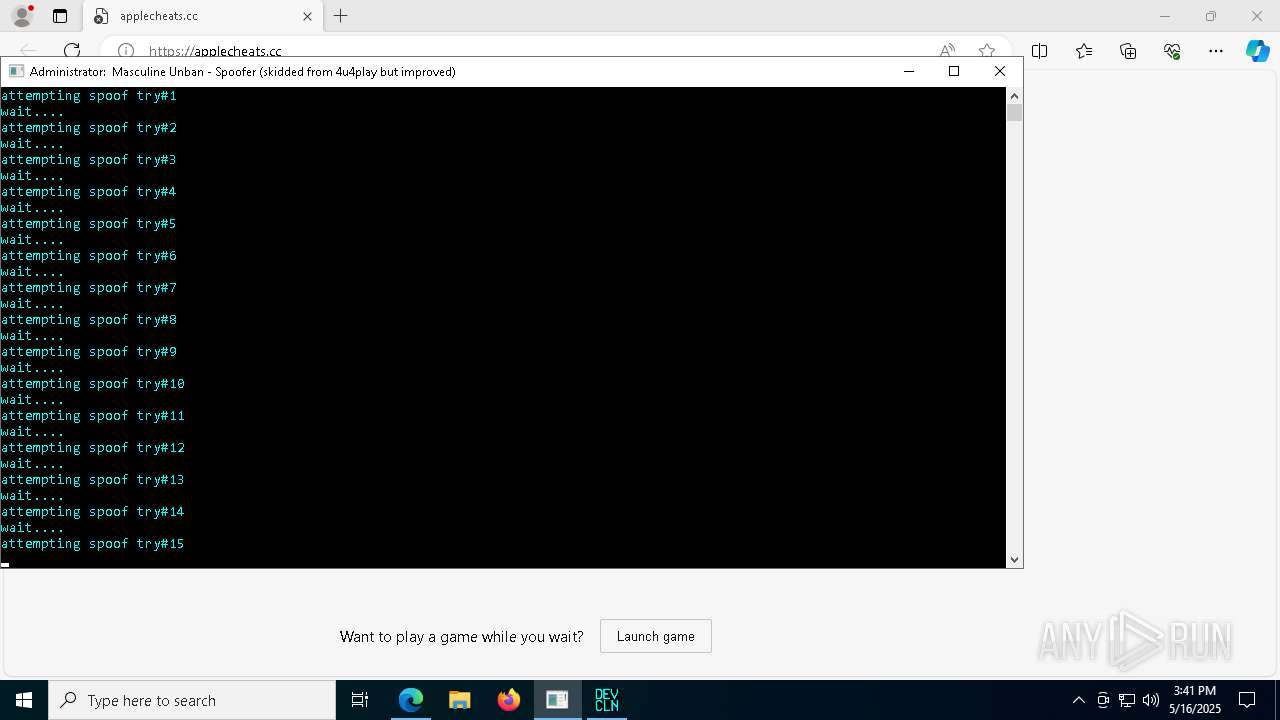The height and width of the screenshot is (720, 1280).
Task: Open the Edge tab actions menu icon
Action: [x=60, y=16]
